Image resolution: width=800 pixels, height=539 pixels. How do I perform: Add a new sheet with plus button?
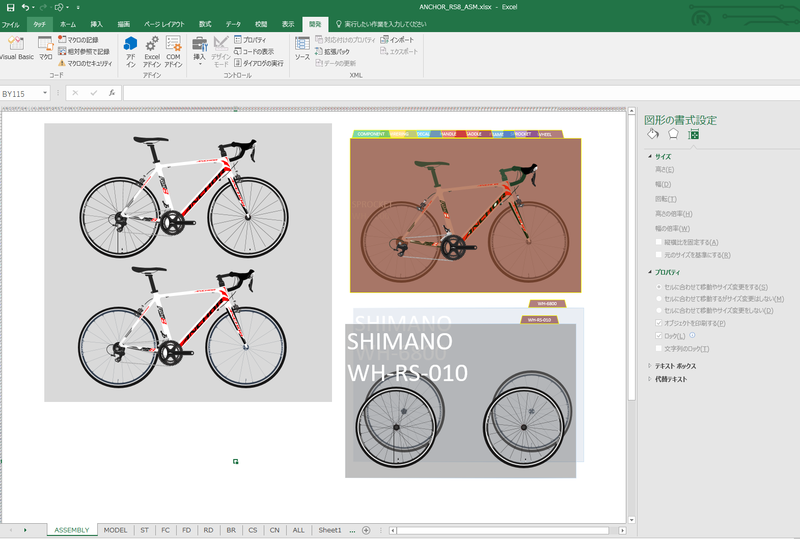pyautogui.click(x=366, y=530)
